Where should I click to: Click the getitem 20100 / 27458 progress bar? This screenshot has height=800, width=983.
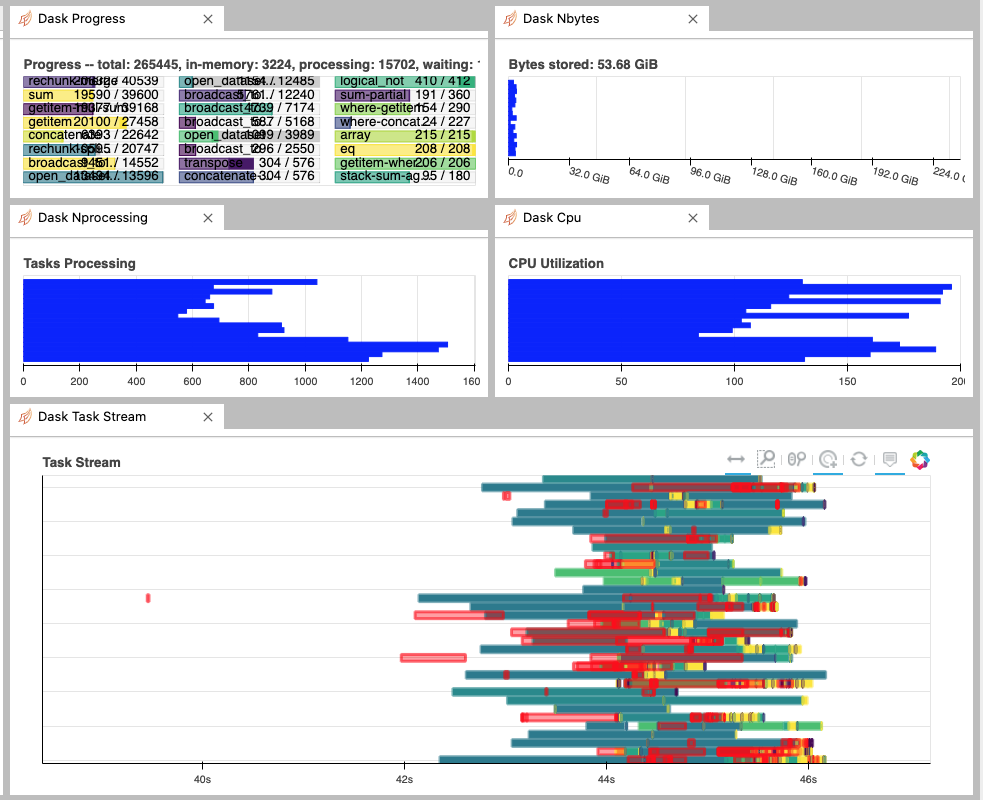tap(93, 122)
